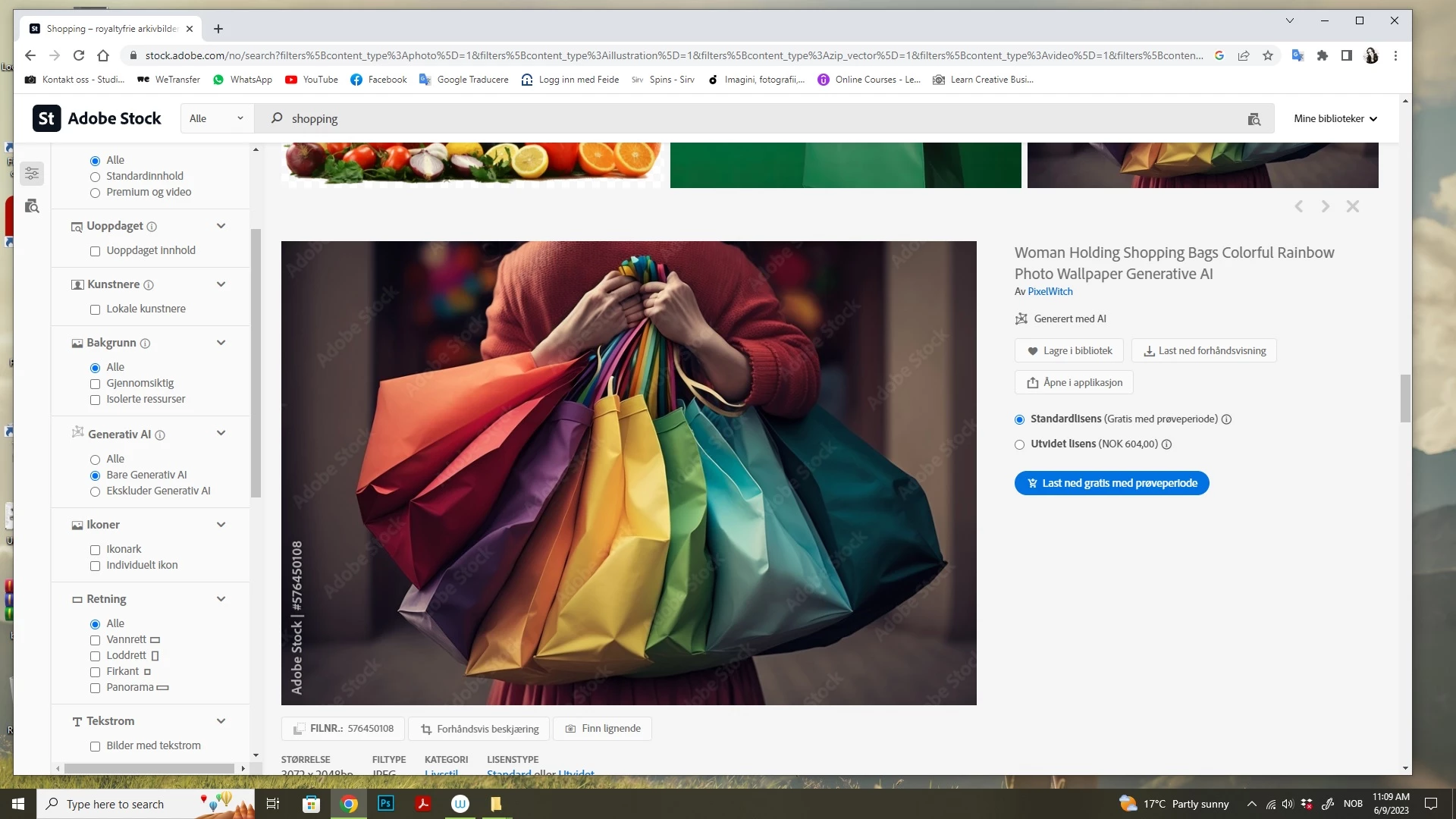This screenshot has width=1456, height=819.
Task: Check the Vannrett orientation checkbox
Action: click(x=96, y=640)
